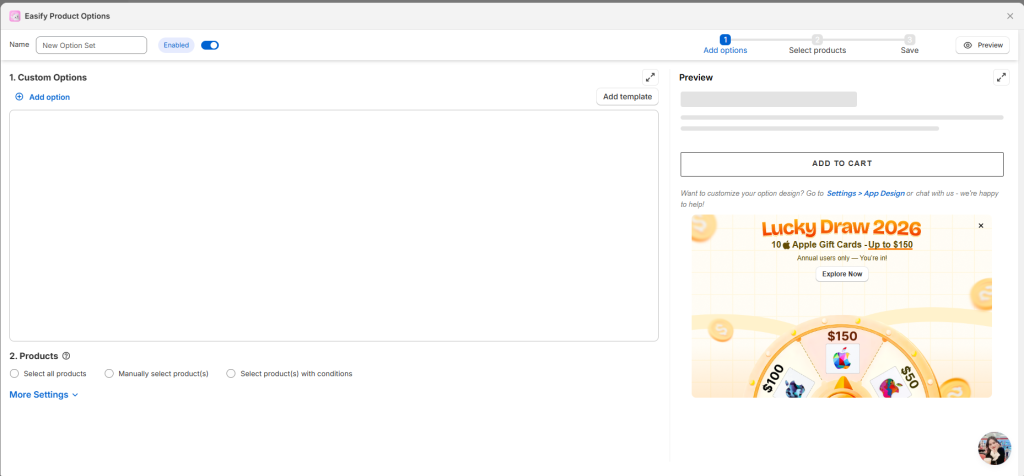
Task: Open the Settings > App Design link
Action: (x=865, y=193)
